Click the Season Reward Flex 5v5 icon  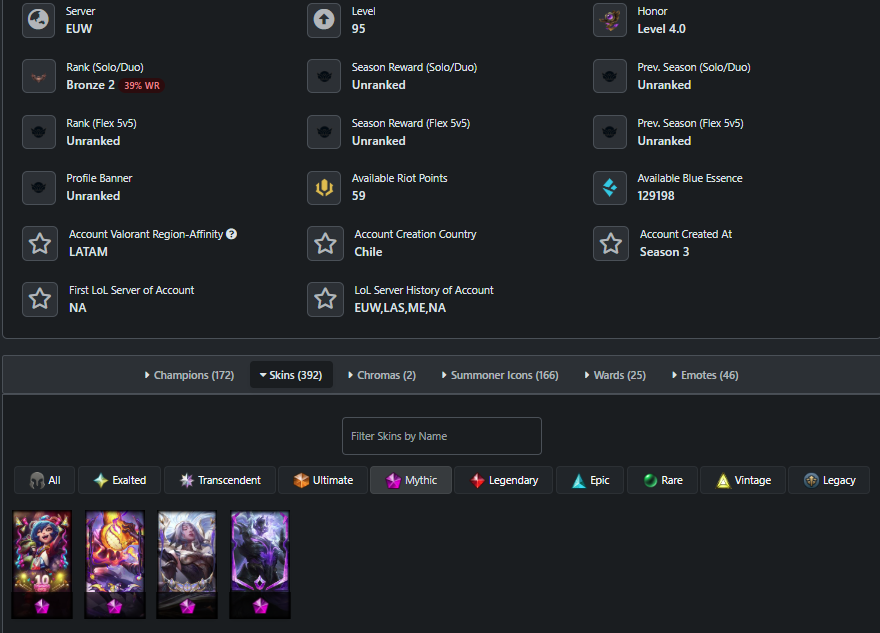pyautogui.click(x=324, y=132)
